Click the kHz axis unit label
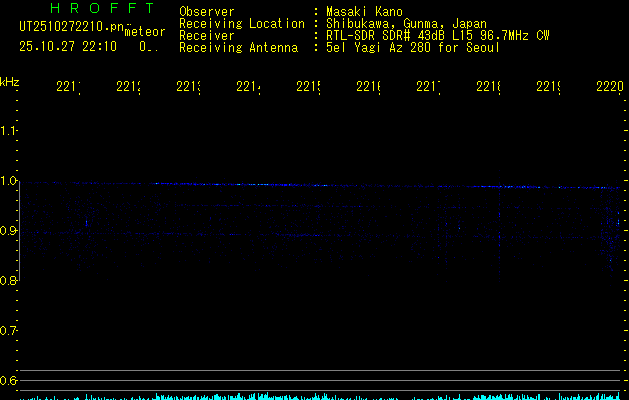The image size is (629, 400). pos(9,81)
